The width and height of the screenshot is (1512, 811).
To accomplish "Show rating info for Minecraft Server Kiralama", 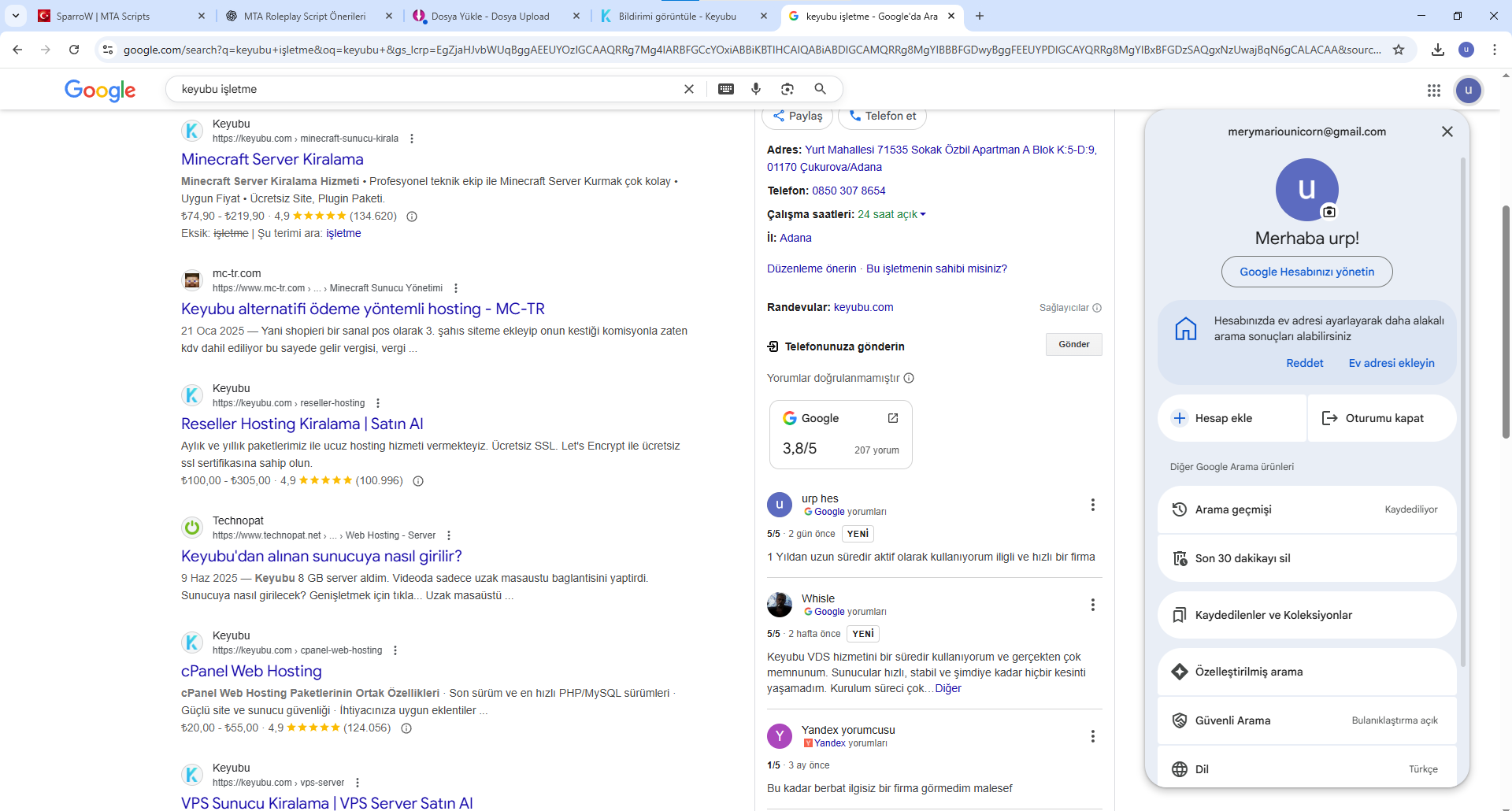I will pos(412,217).
